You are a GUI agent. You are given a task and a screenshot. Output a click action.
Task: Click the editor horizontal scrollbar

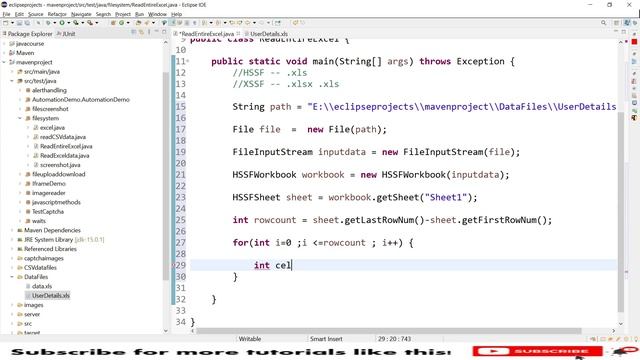[388, 331]
